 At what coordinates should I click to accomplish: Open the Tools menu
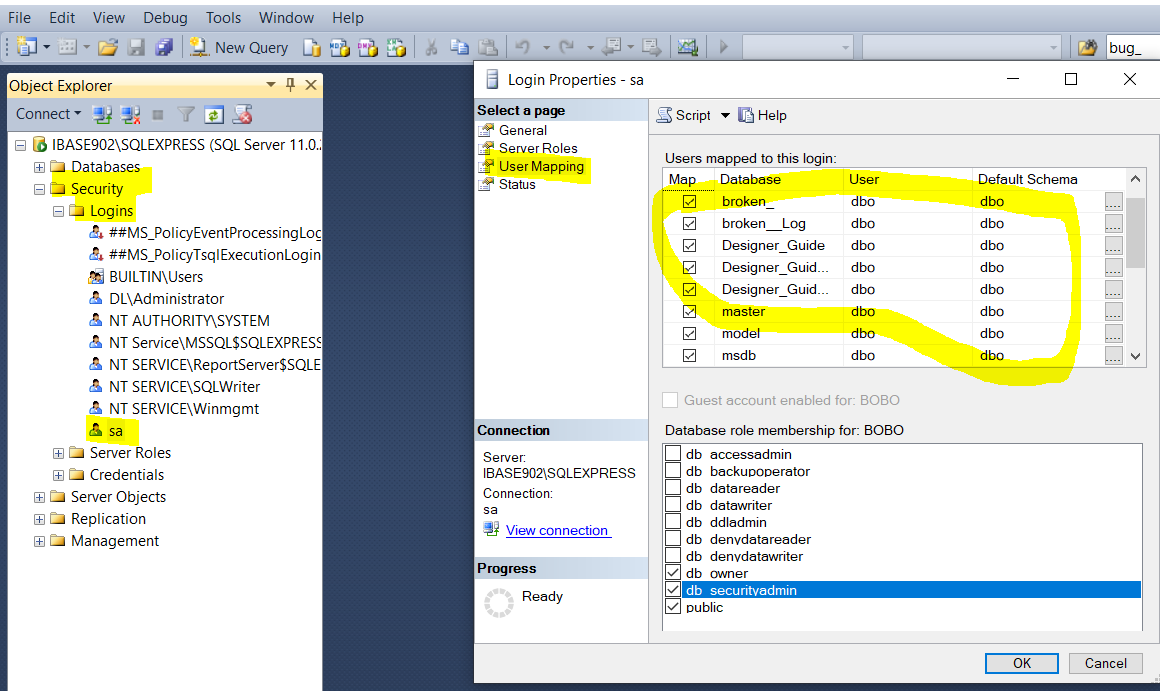click(x=223, y=18)
